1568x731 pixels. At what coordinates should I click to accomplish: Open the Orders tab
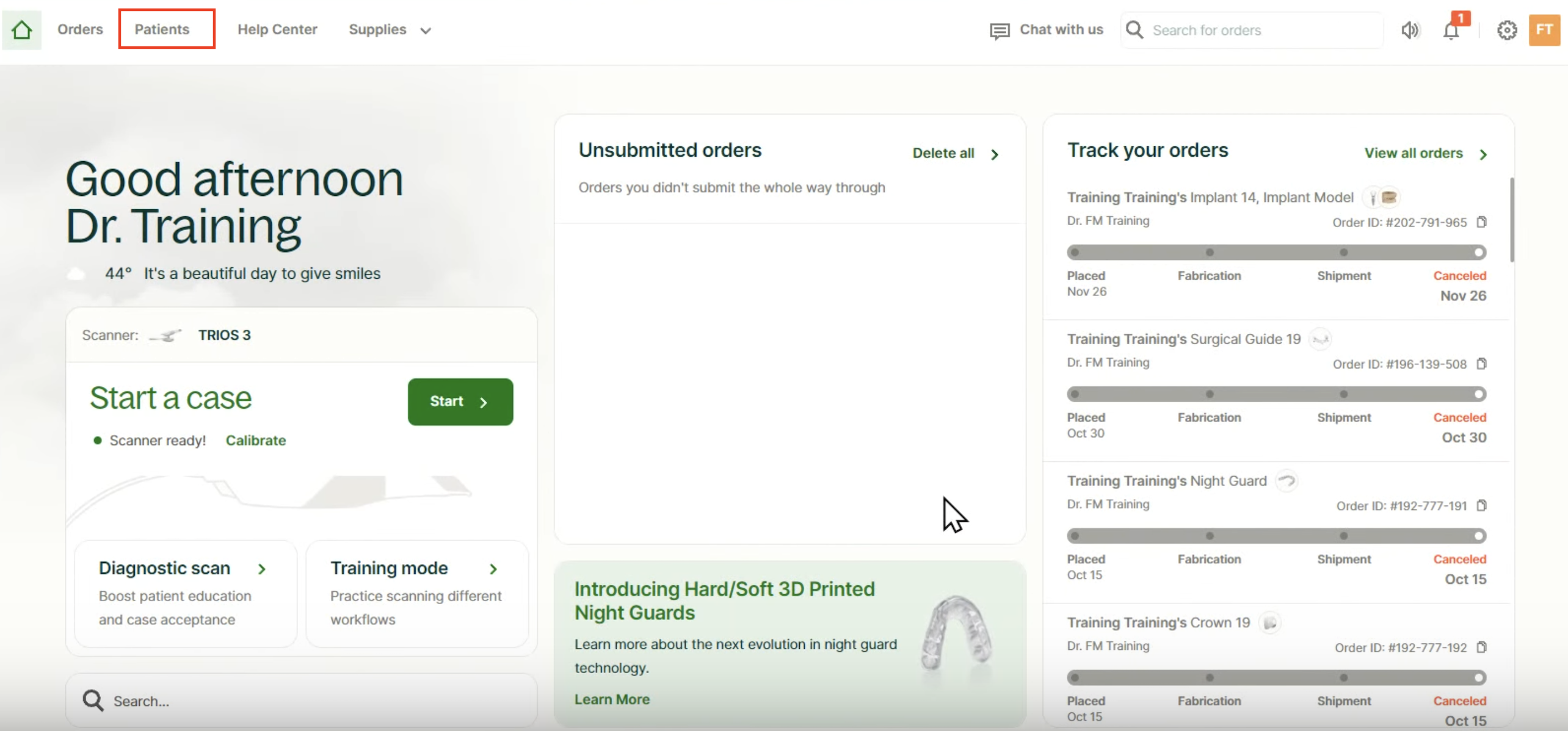click(80, 29)
